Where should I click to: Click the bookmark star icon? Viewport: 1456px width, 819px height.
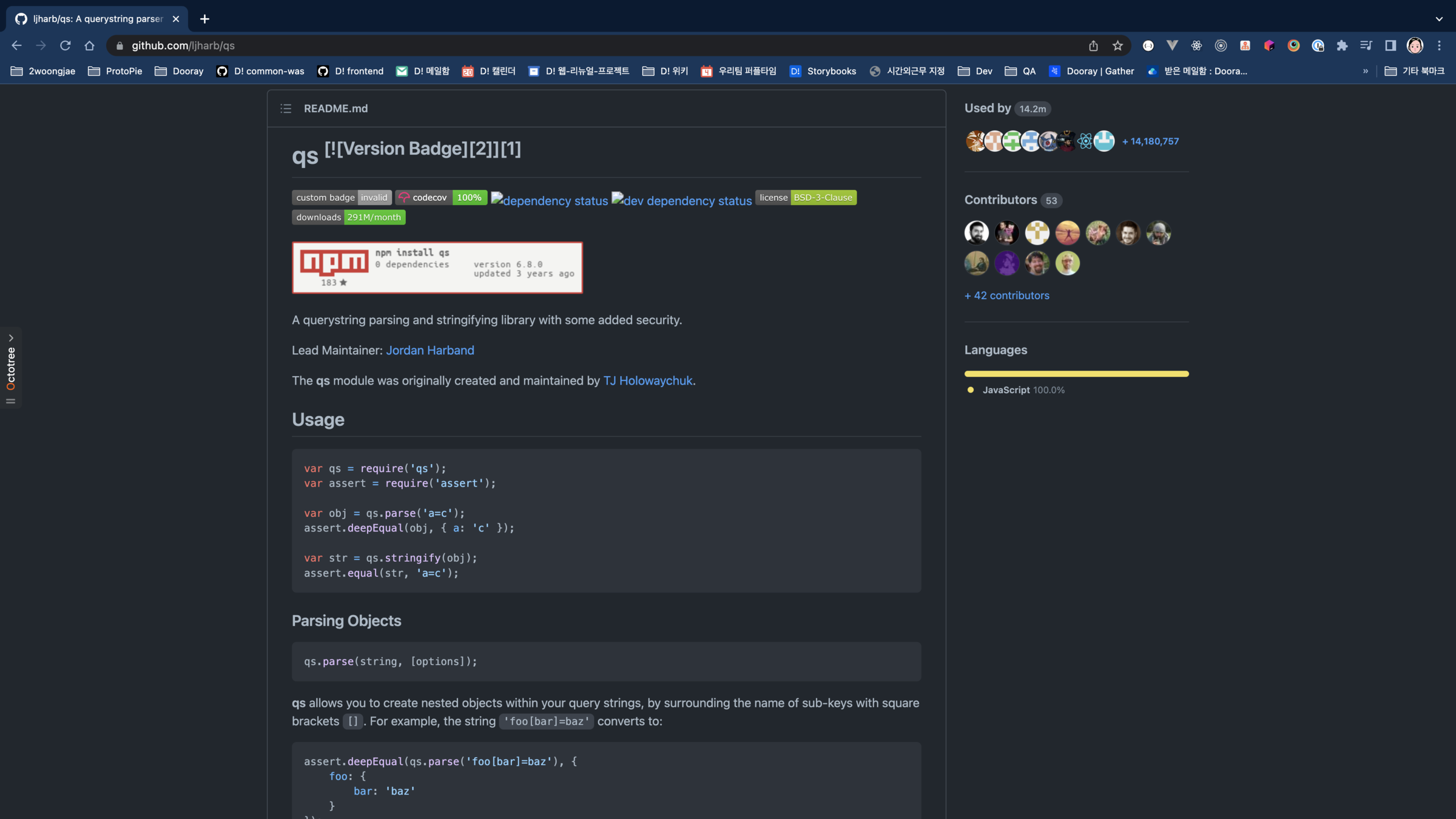(1117, 45)
